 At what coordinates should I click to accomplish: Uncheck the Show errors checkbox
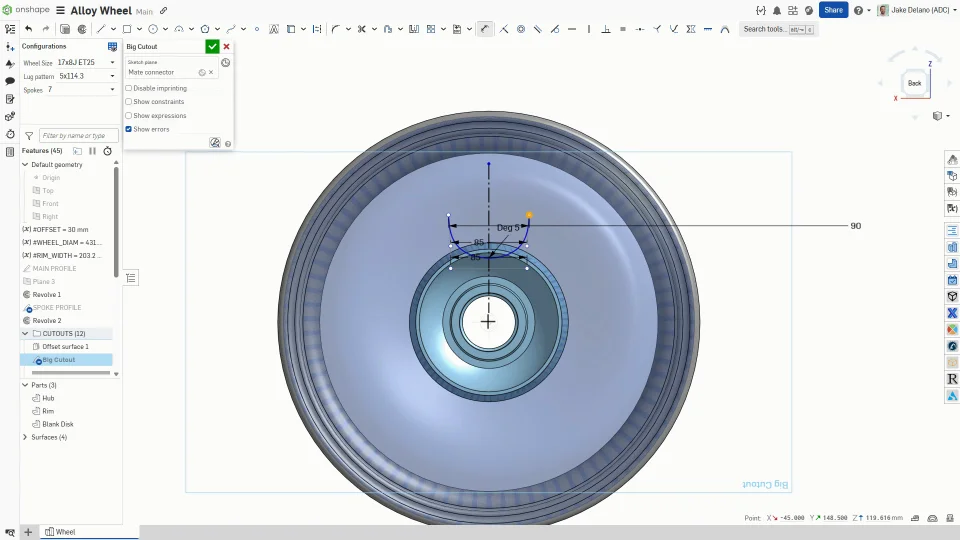(x=129, y=129)
